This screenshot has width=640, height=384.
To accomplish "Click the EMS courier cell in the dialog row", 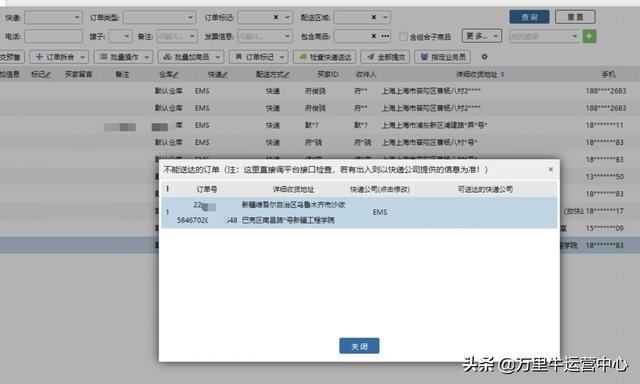I will (380, 212).
